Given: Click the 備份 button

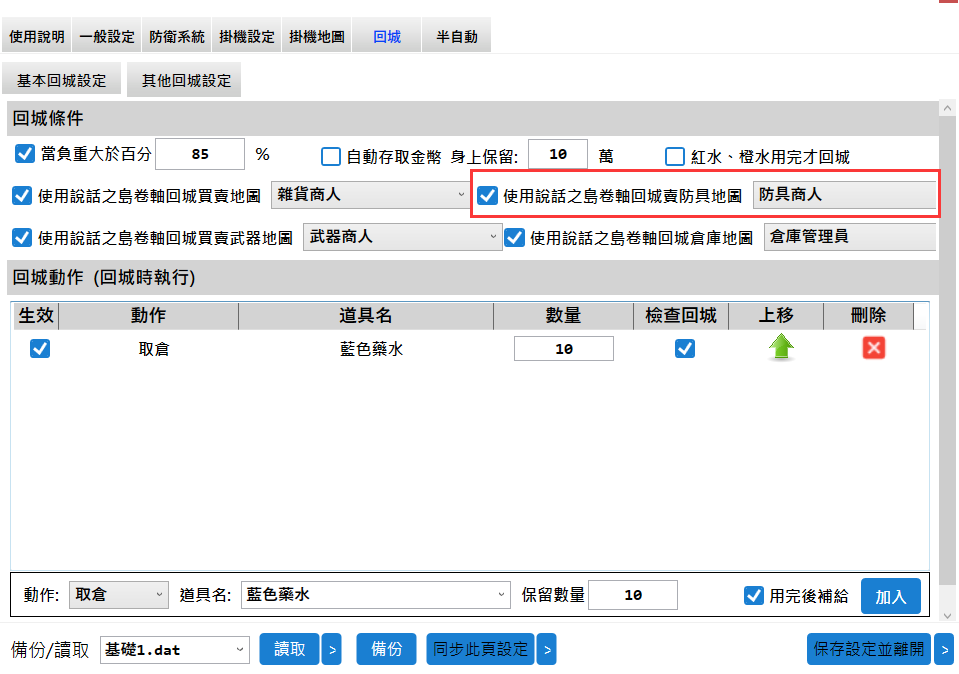Looking at the screenshot, I should (x=386, y=649).
